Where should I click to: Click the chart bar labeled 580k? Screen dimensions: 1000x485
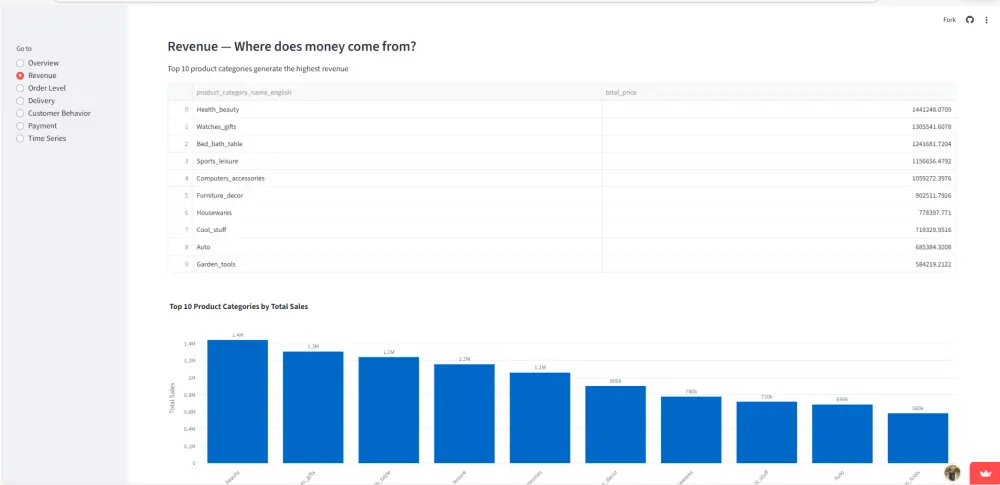[918, 438]
